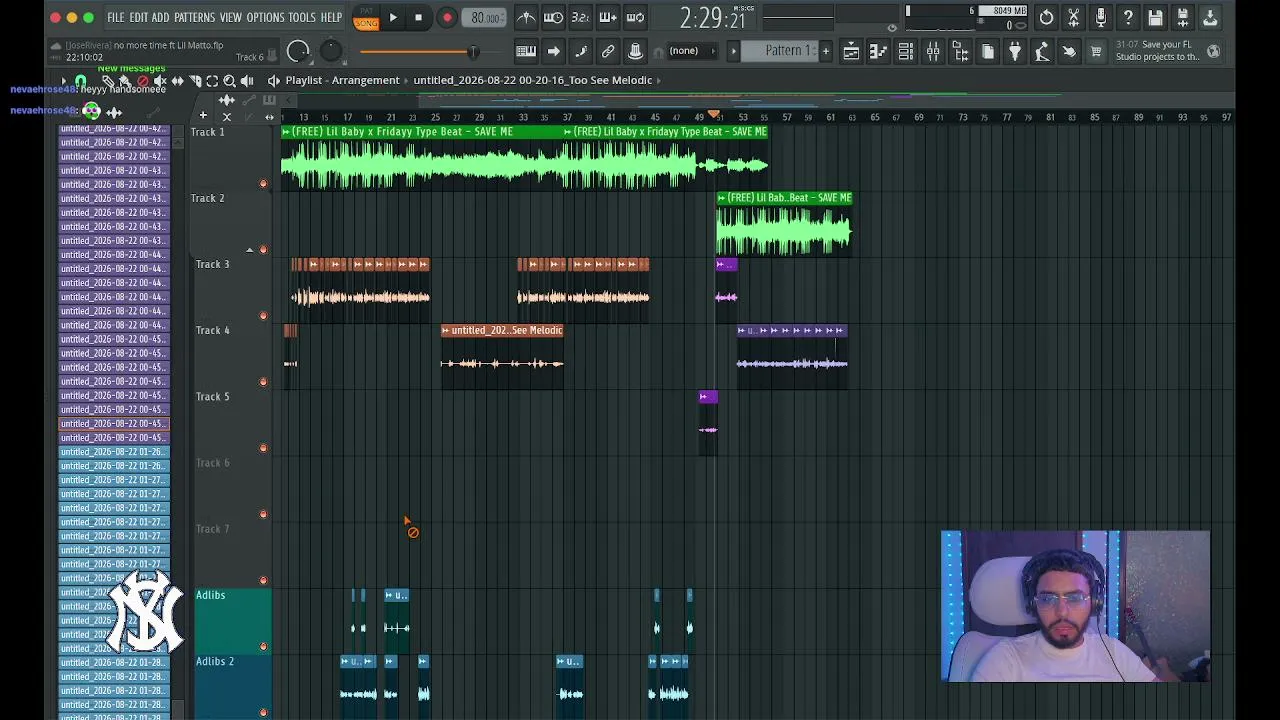The image size is (1280, 720).
Task: Toggle the playlist snap magnet
Action: coord(81,80)
